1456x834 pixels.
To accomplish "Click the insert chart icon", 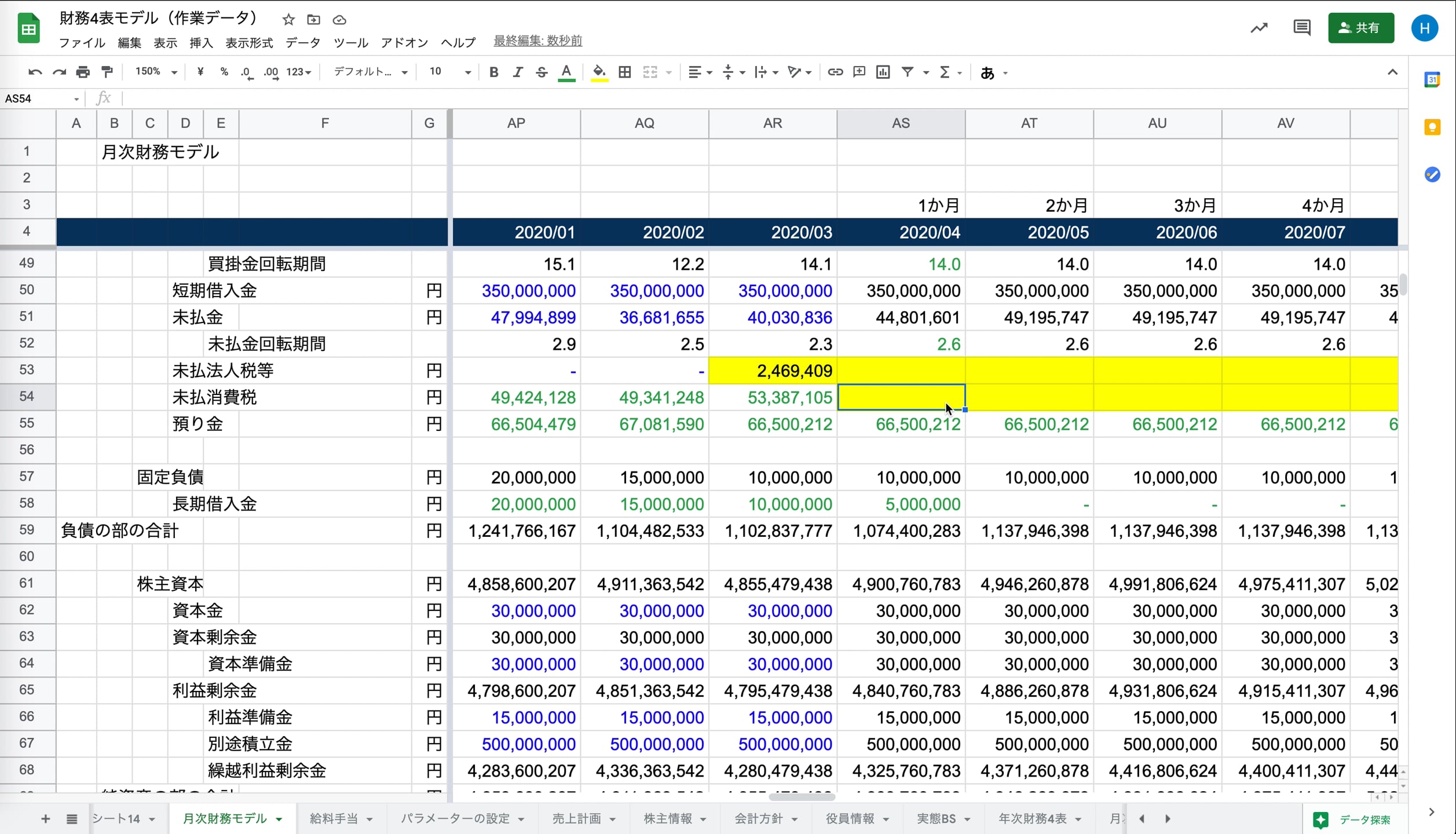I will click(x=883, y=72).
